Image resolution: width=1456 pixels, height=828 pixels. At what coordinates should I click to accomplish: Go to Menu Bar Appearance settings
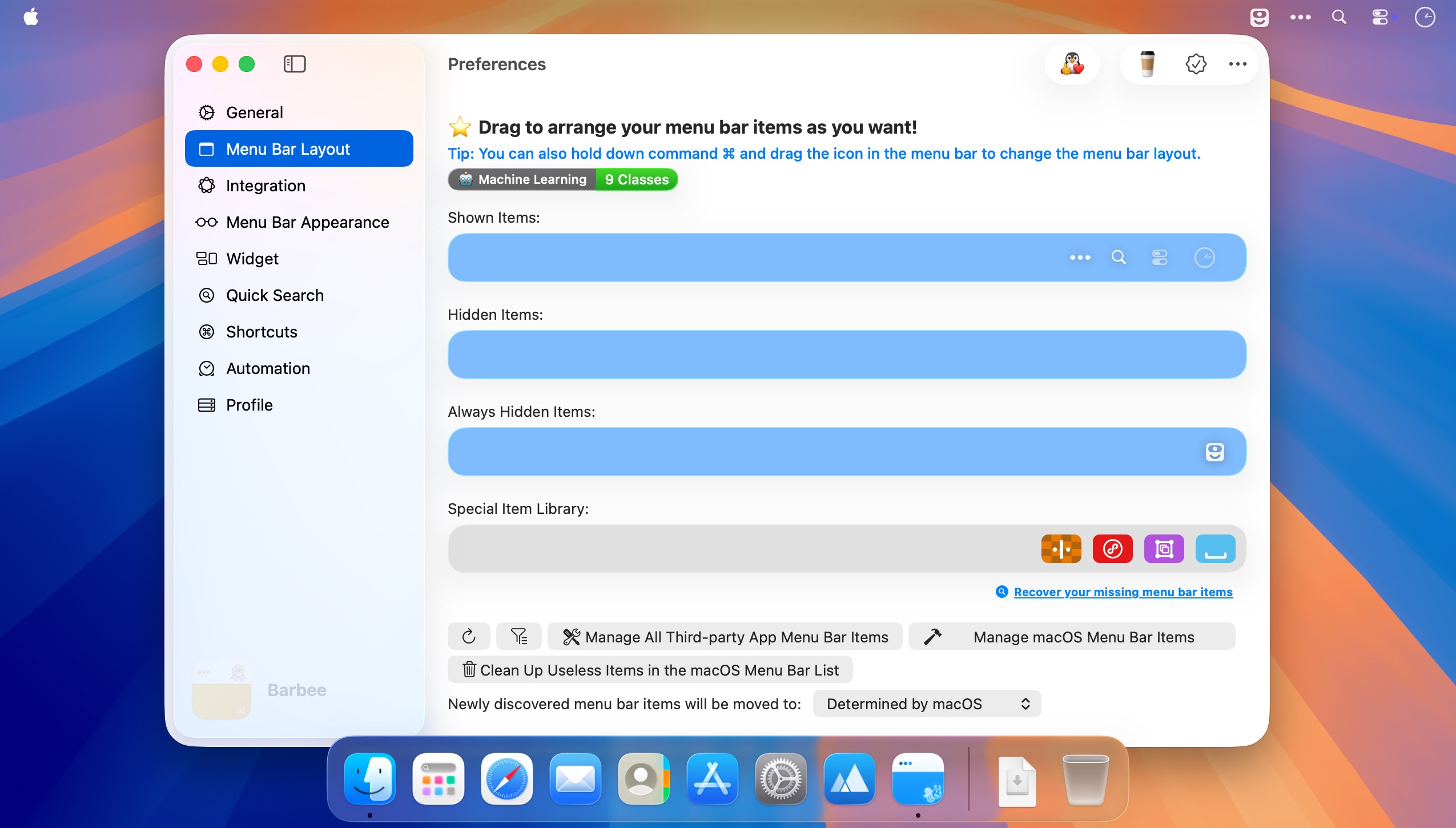point(299,222)
